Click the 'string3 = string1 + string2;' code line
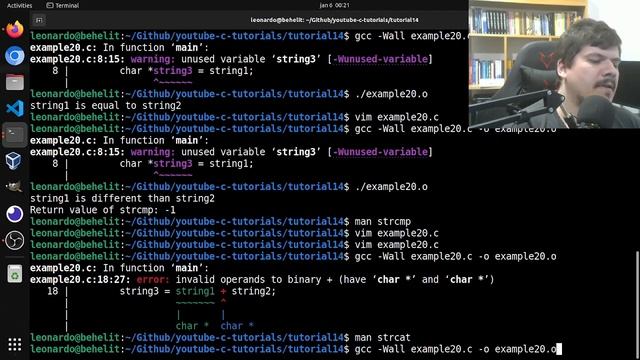This screenshot has height=360, width=640. click(198, 291)
